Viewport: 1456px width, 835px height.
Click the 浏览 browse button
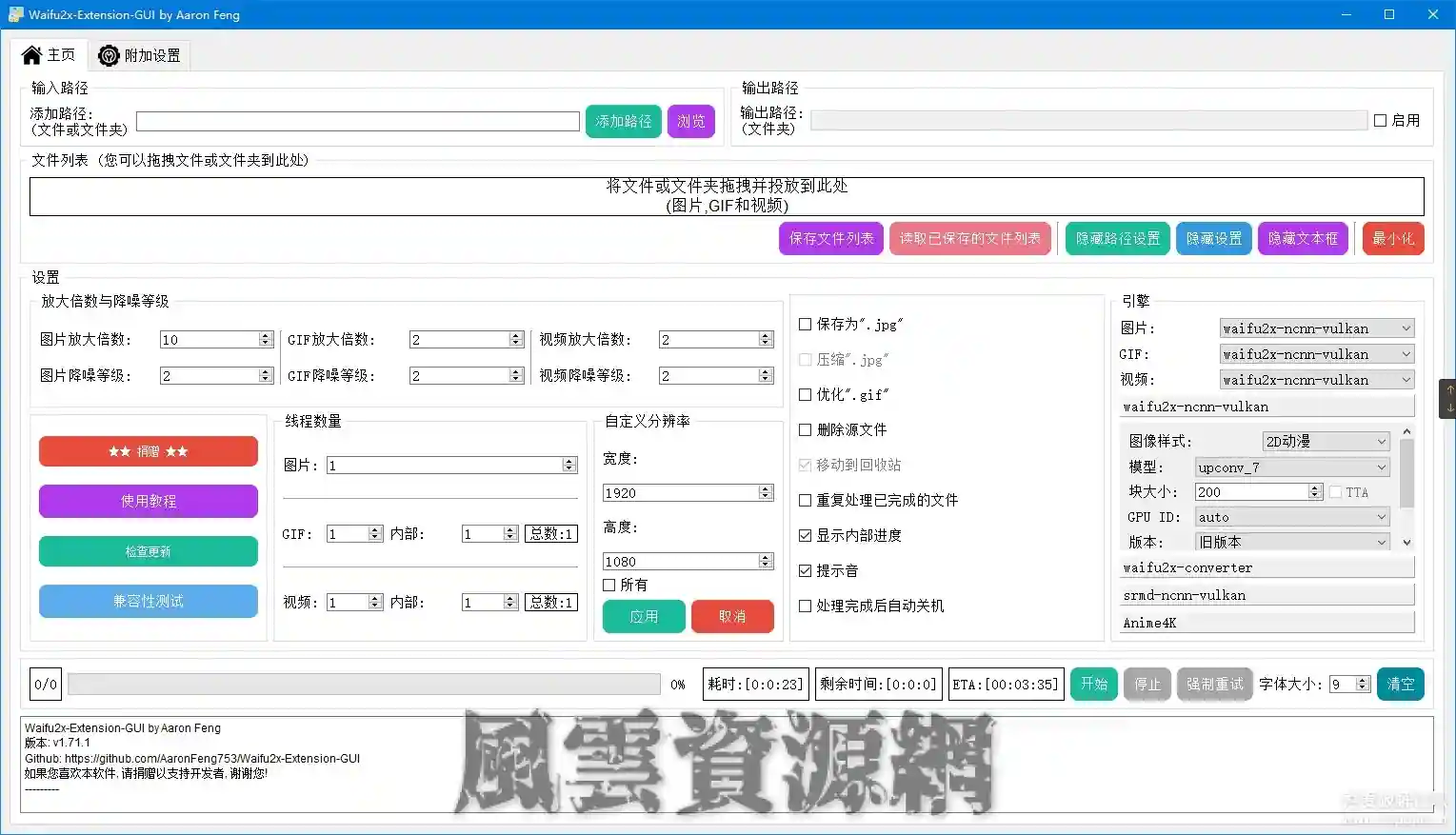(x=691, y=121)
